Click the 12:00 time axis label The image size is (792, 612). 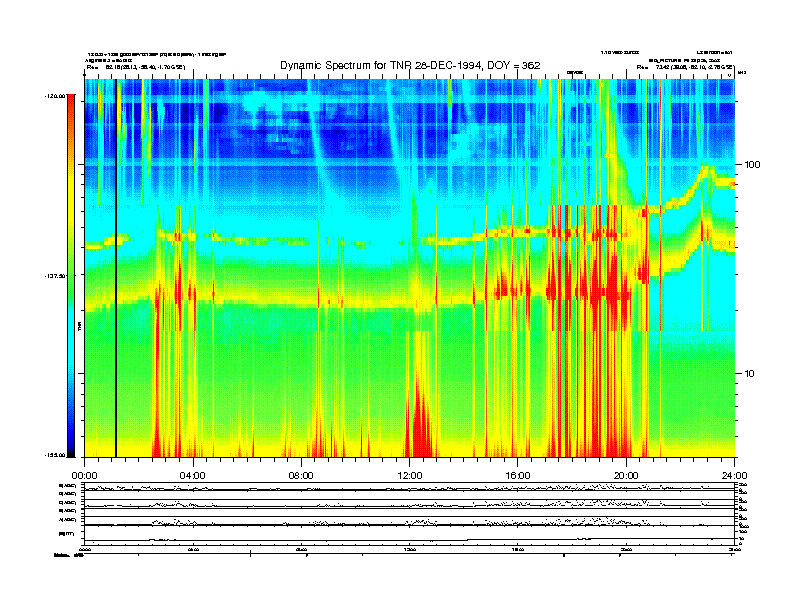point(410,476)
